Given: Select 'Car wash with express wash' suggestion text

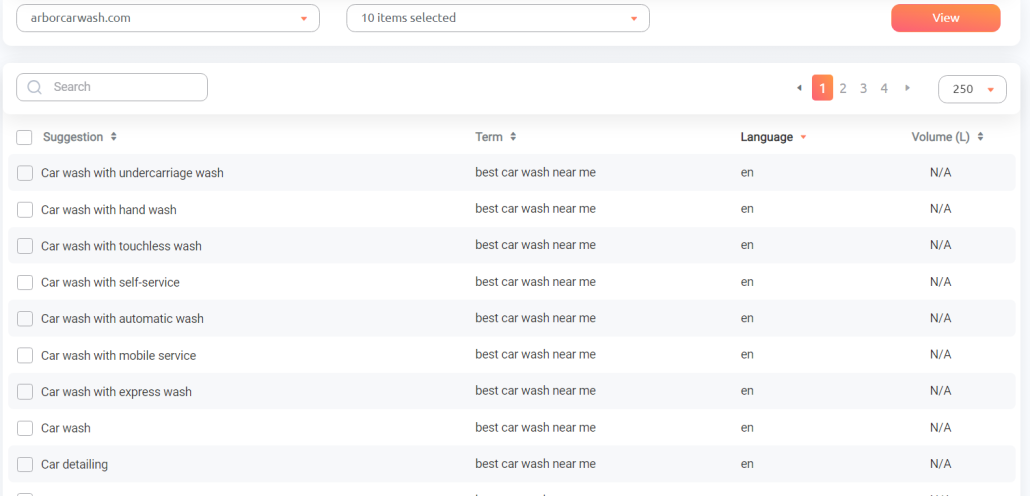Looking at the screenshot, I should pos(116,392).
